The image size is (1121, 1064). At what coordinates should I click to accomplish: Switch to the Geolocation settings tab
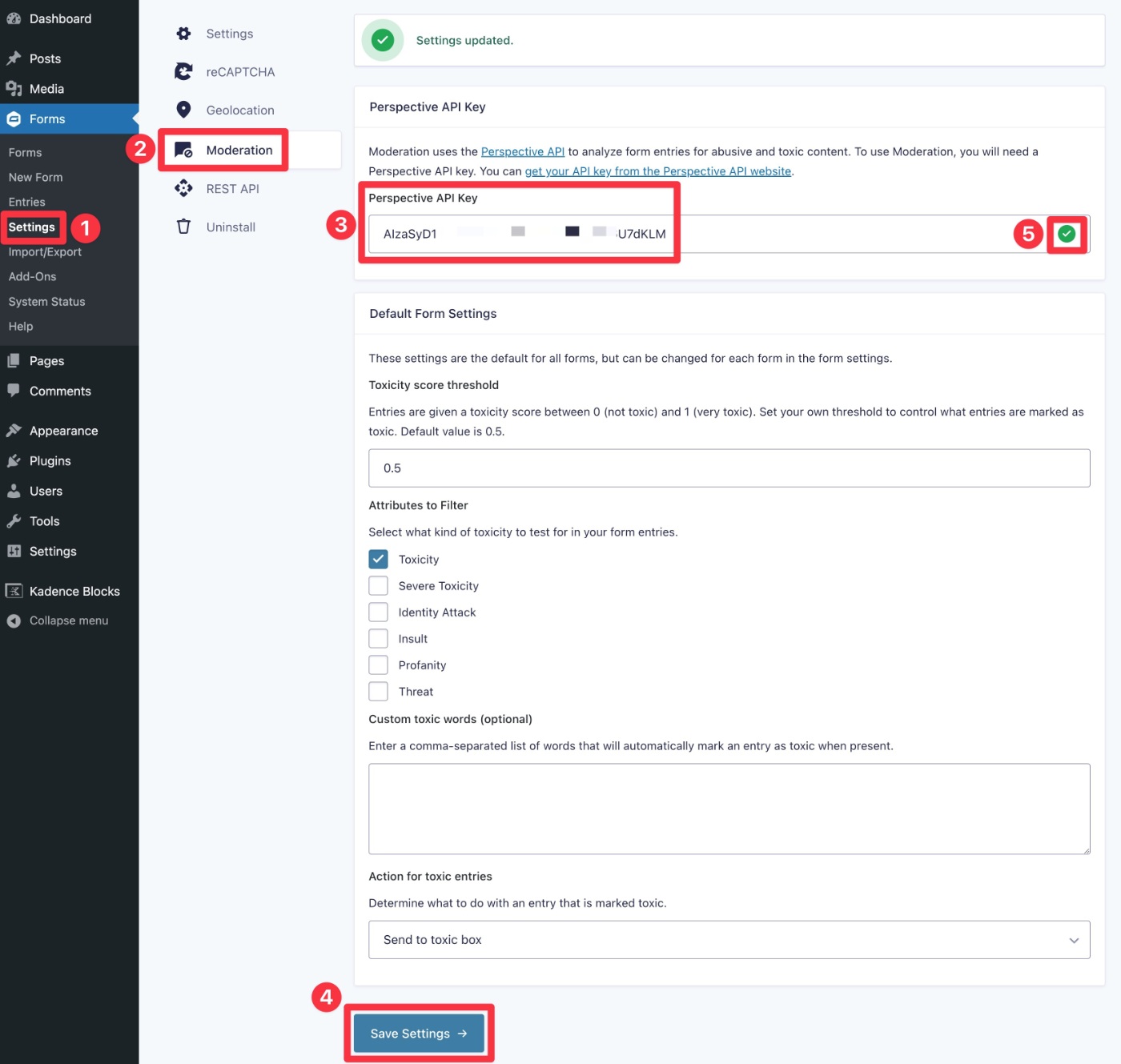coord(240,110)
